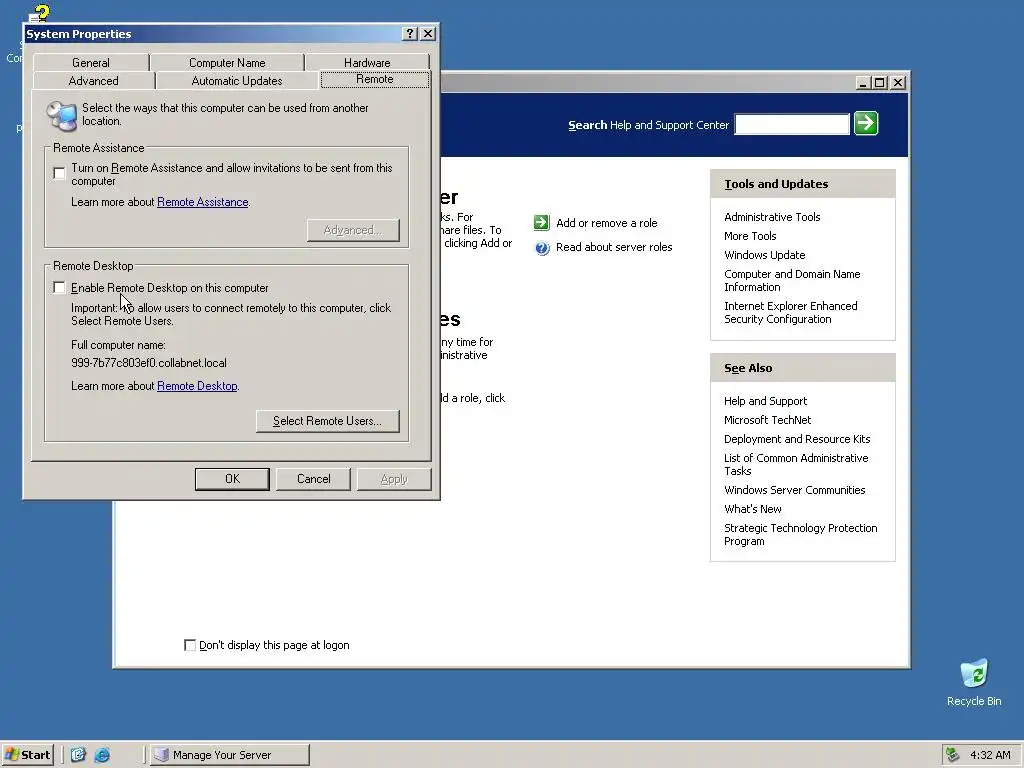Click the full computer name text 999-7b77c803ef0.collabnet.local
This screenshot has height=768, width=1024.
pyautogui.click(x=149, y=362)
